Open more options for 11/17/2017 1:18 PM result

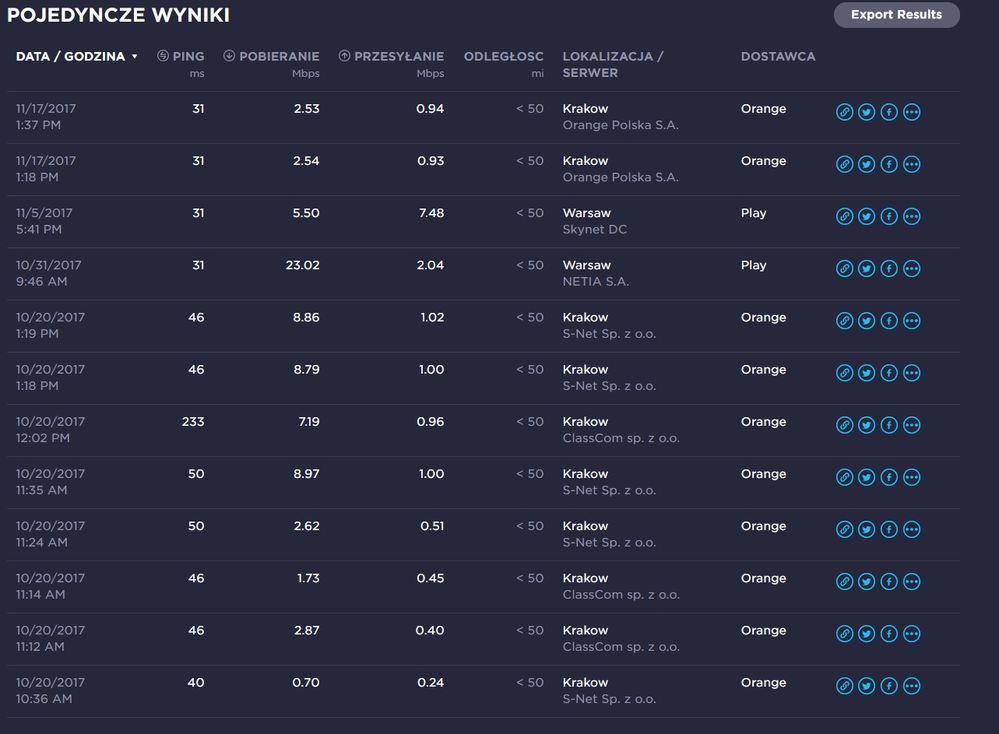[x=912, y=164]
